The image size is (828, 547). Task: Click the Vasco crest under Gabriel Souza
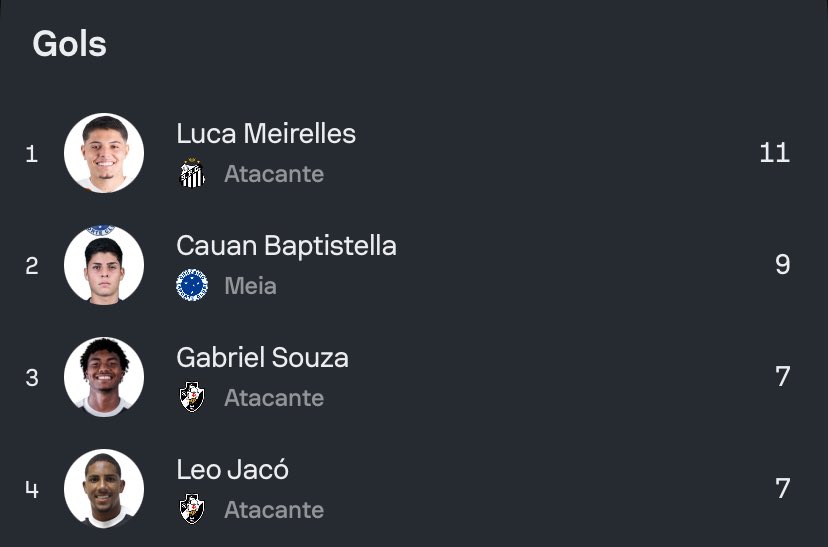[192, 398]
